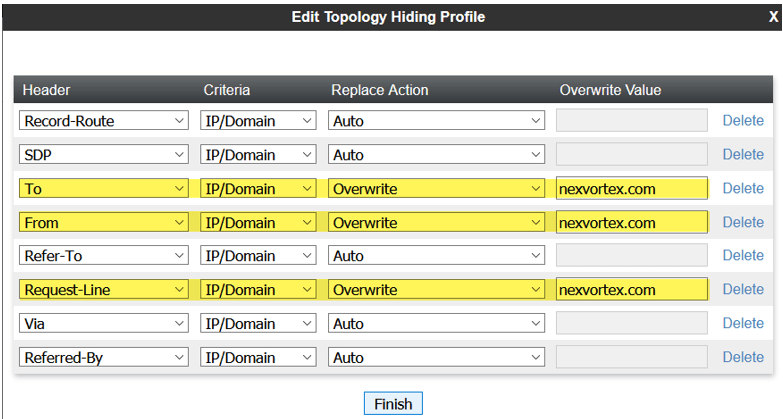
Task: Open Replace Action dropdown for Request-Line
Action: [x=436, y=290]
